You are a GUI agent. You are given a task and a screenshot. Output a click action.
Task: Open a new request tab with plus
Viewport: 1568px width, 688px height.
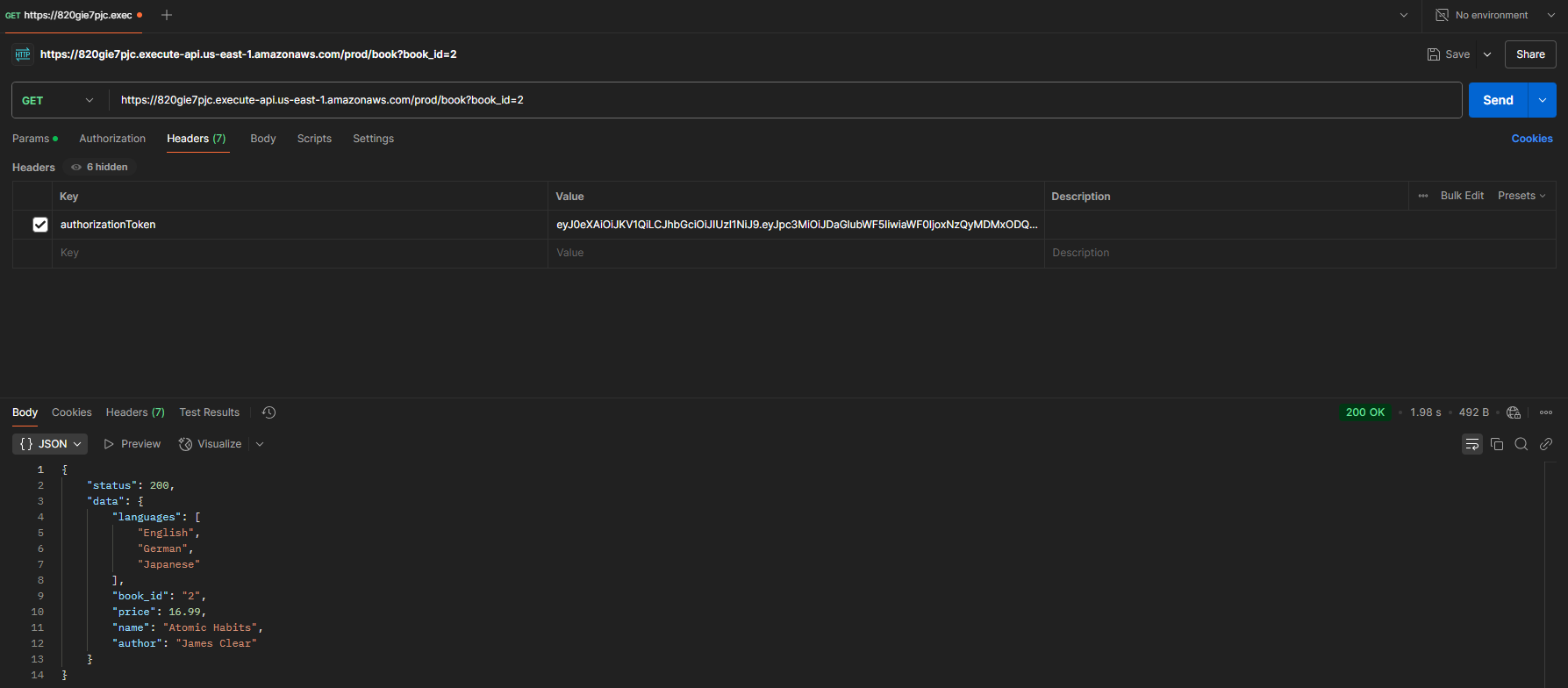[x=167, y=15]
